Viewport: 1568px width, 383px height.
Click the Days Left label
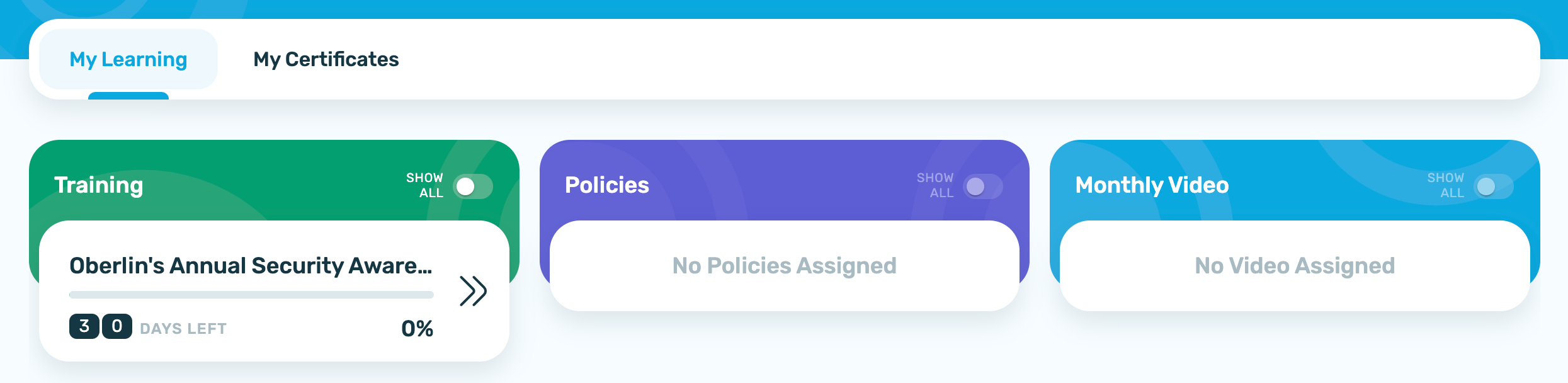183,329
